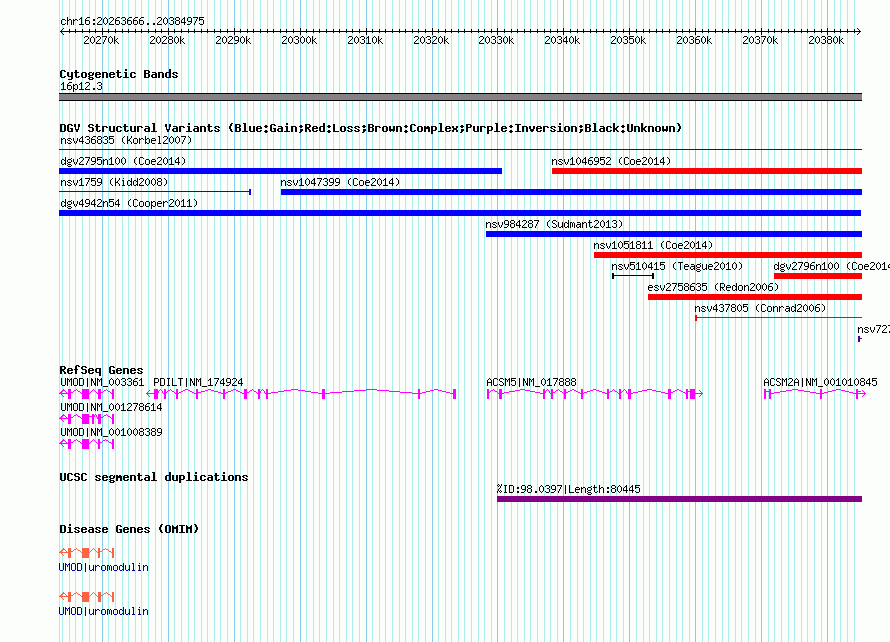
Task: Click the UCSC segmental duplications track title
Action: coord(154,477)
